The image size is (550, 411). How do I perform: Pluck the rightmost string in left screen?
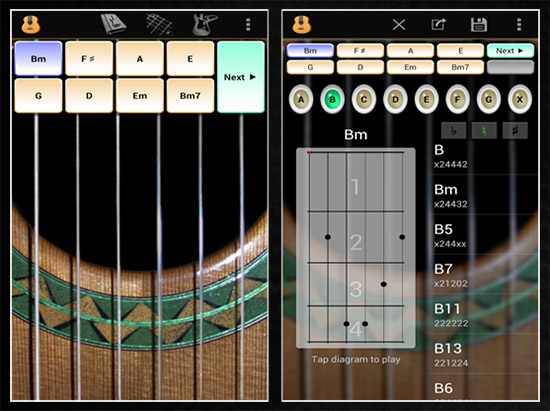click(x=242, y=256)
